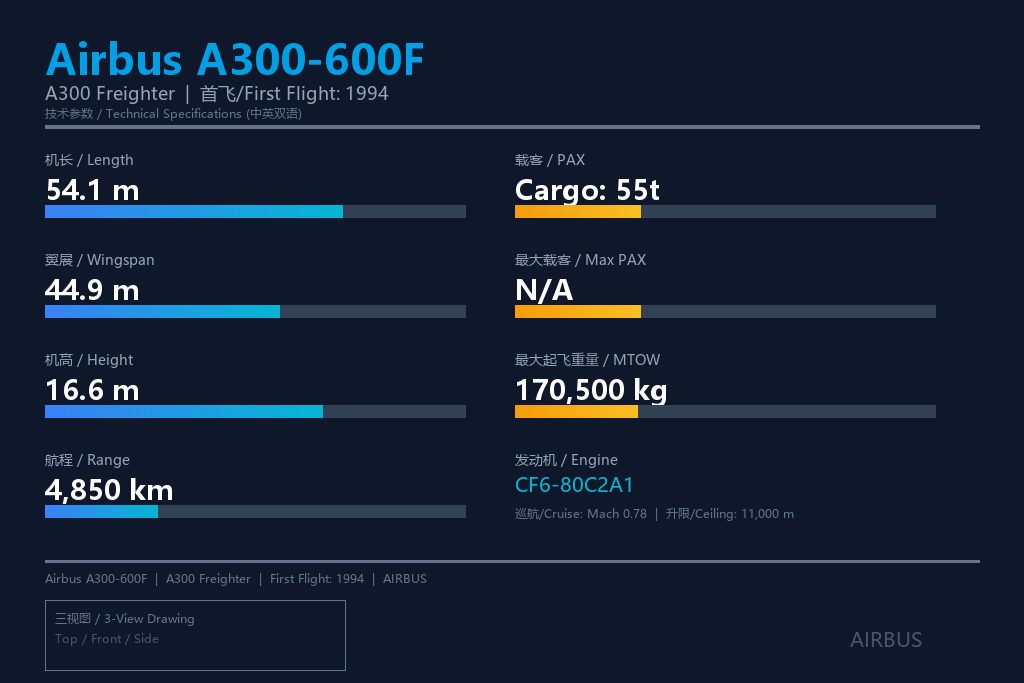1024x683 pixels.
Task: Select the 44.9 m wingspan value
Action: pyautogui.click(x=92, y=290)
